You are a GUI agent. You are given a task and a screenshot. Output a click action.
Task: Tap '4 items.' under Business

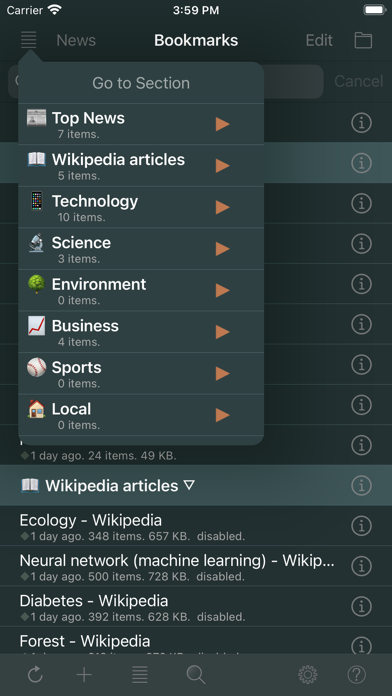tap(79, 342)
